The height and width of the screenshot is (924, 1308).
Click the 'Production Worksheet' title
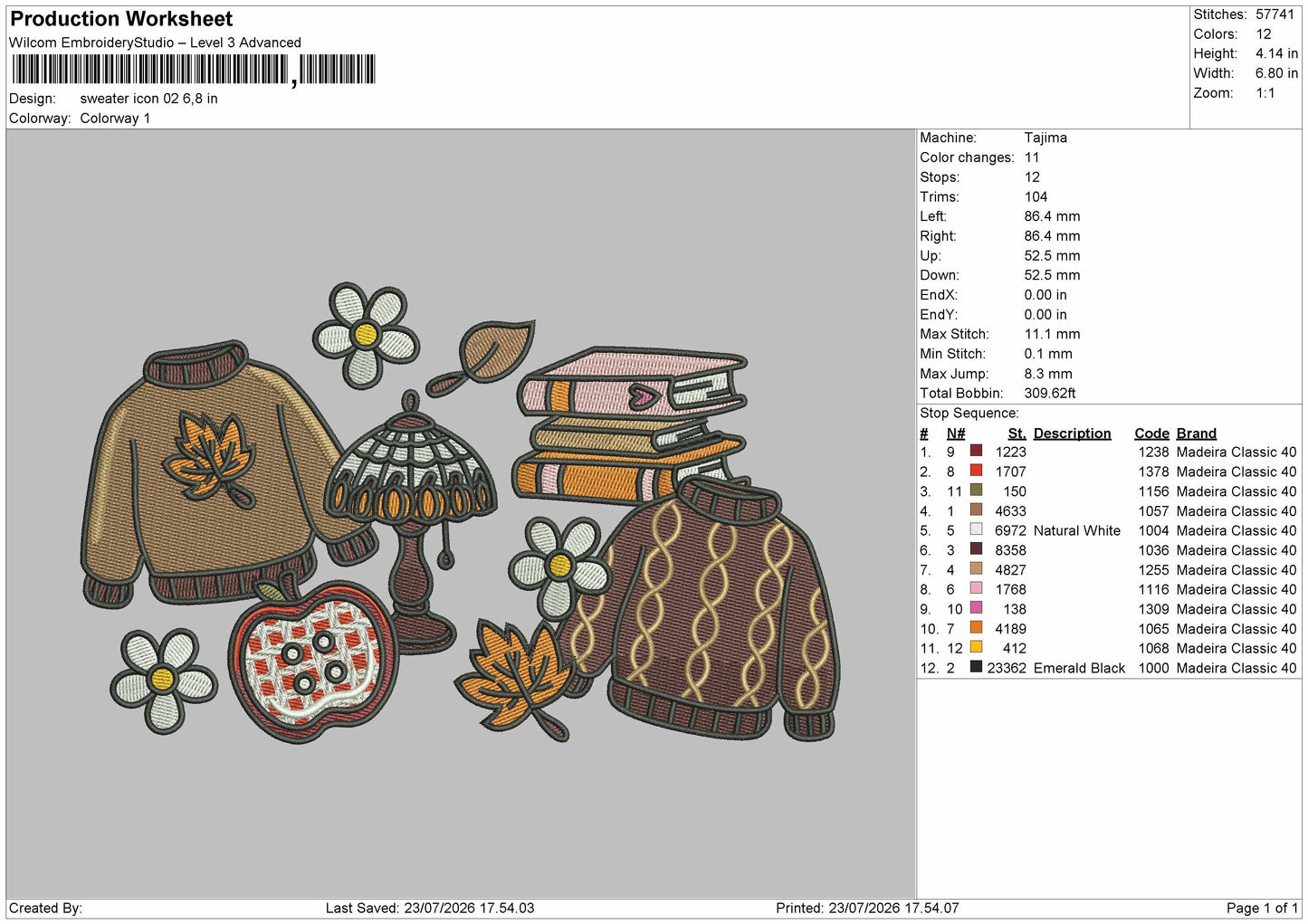pos(121,19)
